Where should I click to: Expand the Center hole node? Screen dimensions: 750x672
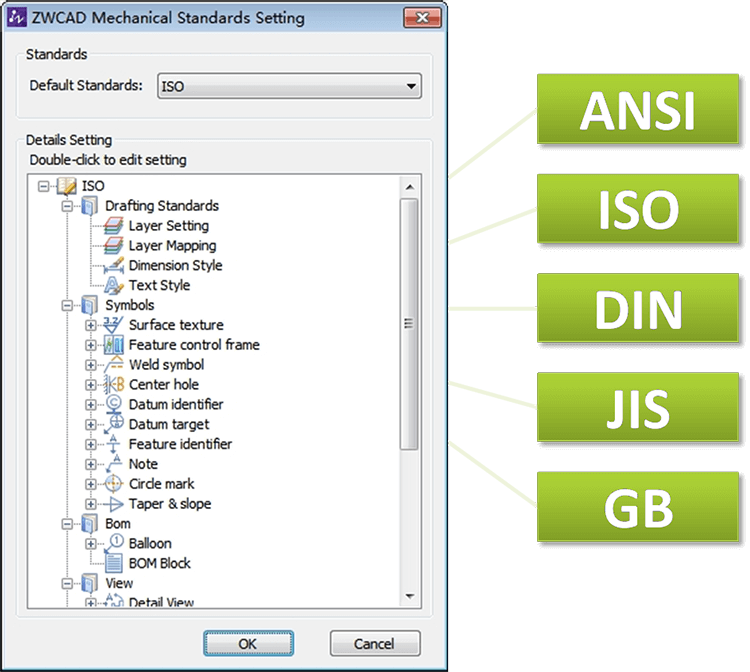pos(91,385)
